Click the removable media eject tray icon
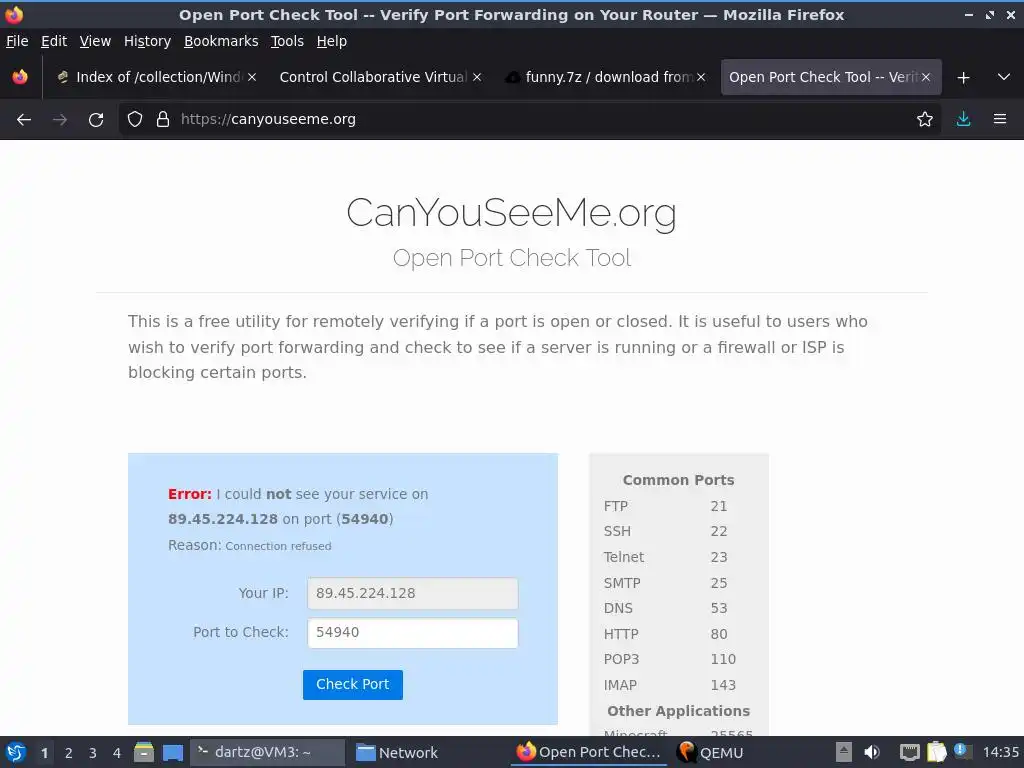This screenshot has width=1024, height=768. 844,752
